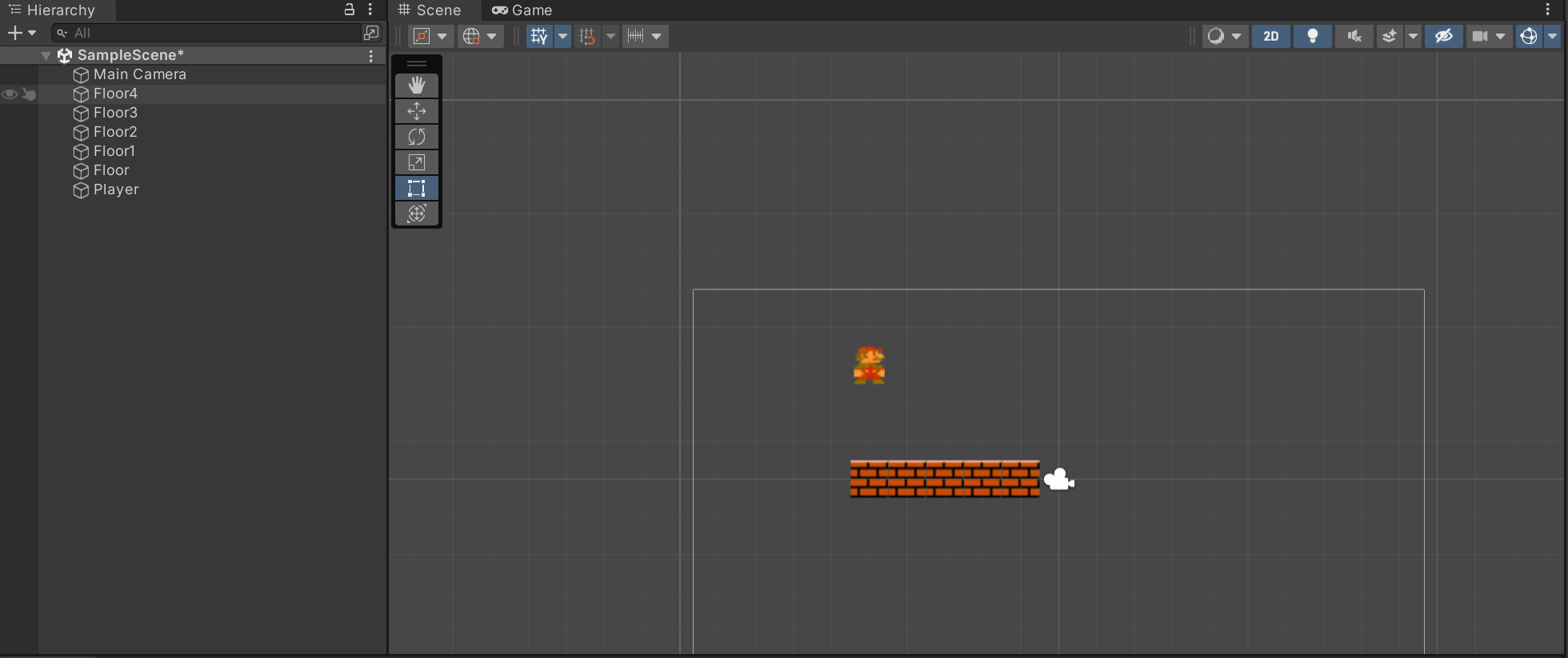Collapse the SampleScene tree
This screenshot has height=658, width=1568.
[x=46, y=55]
